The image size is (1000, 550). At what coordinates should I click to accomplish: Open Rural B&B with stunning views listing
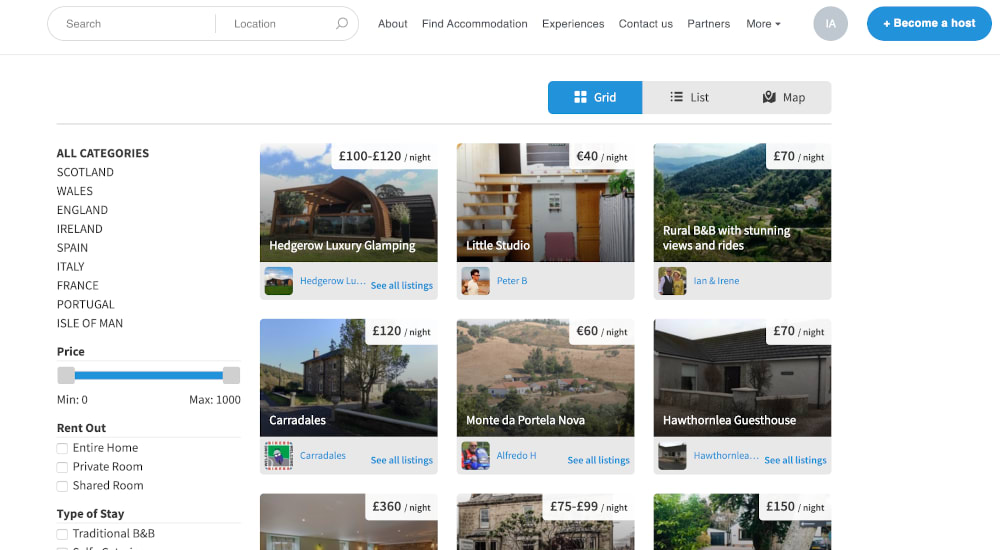(x=742, y=202)
